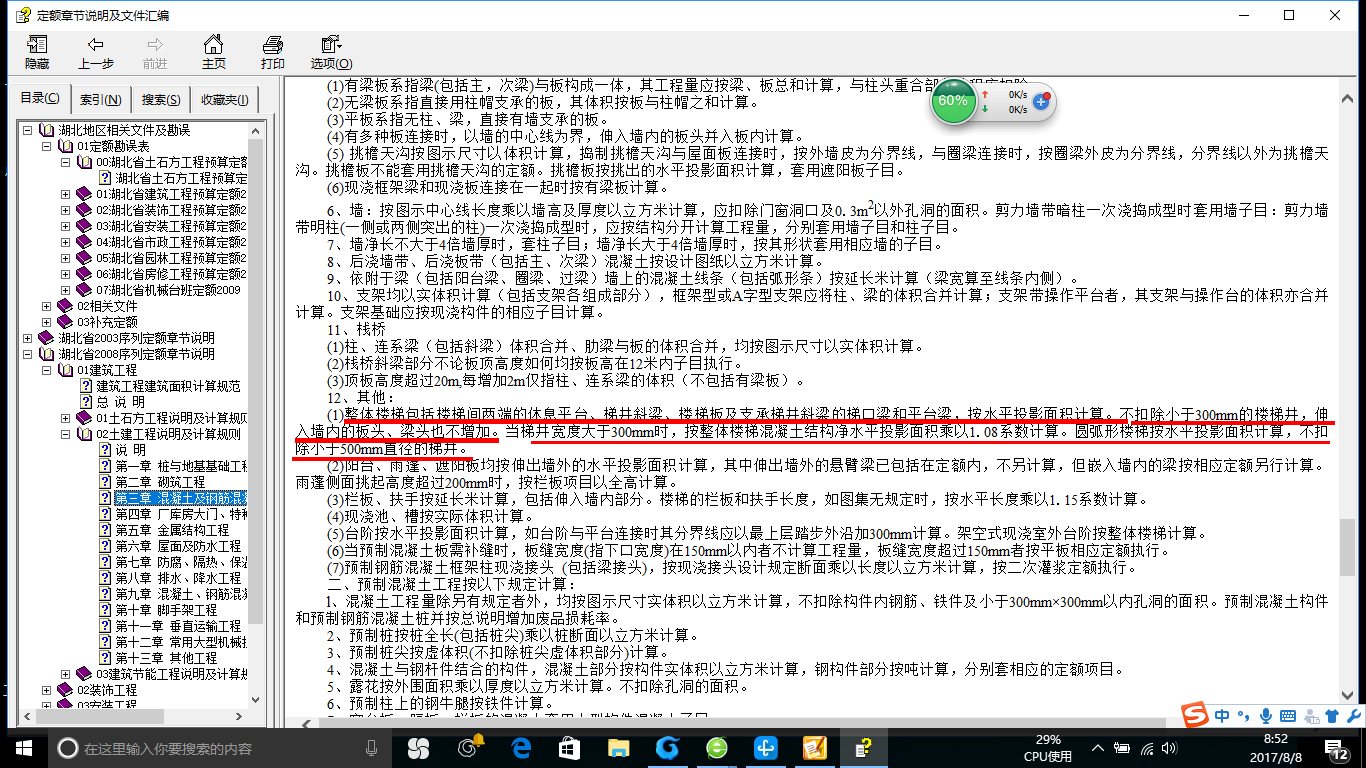Click the 前进 (Forward) toolbar icon
Image resolution: width=1366 pixels, height=768 pixels.
click(x=154, y=52)
